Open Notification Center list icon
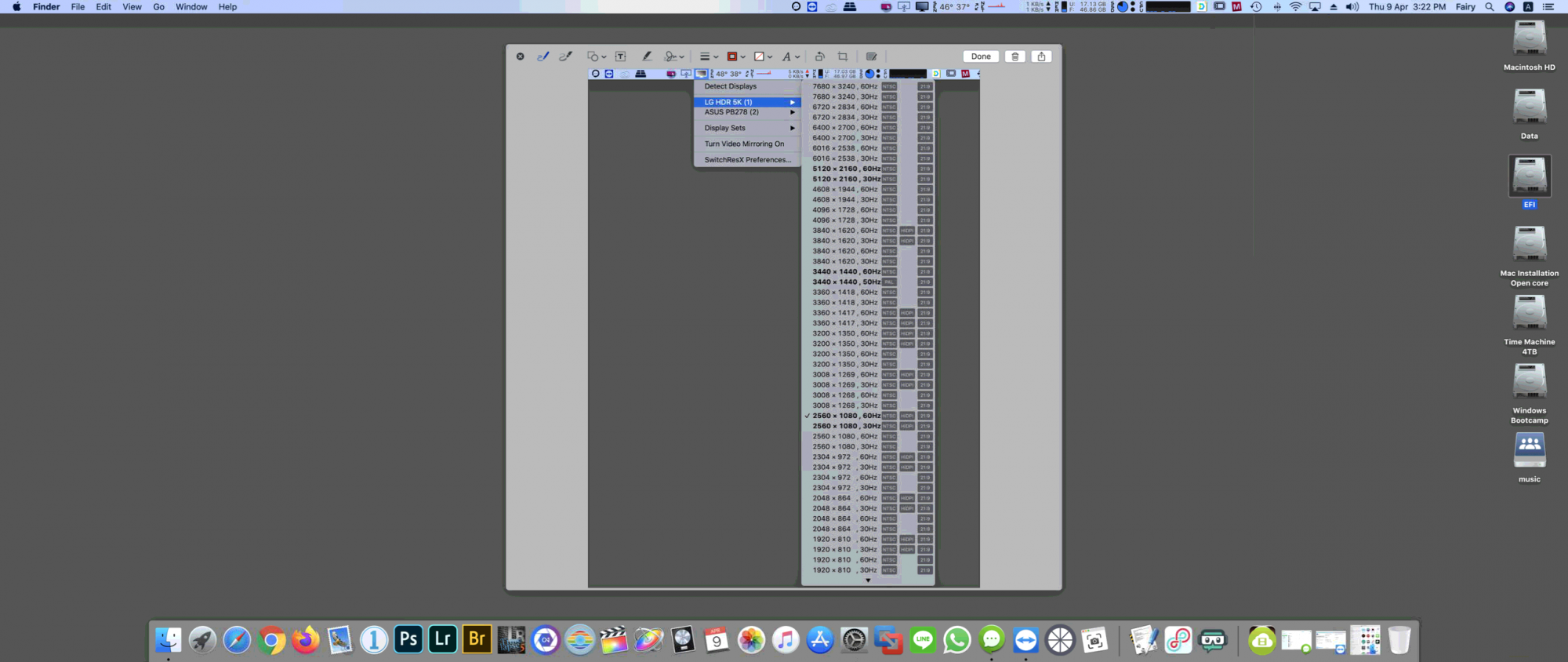 pyautogui.click(x=1548, y=6)
